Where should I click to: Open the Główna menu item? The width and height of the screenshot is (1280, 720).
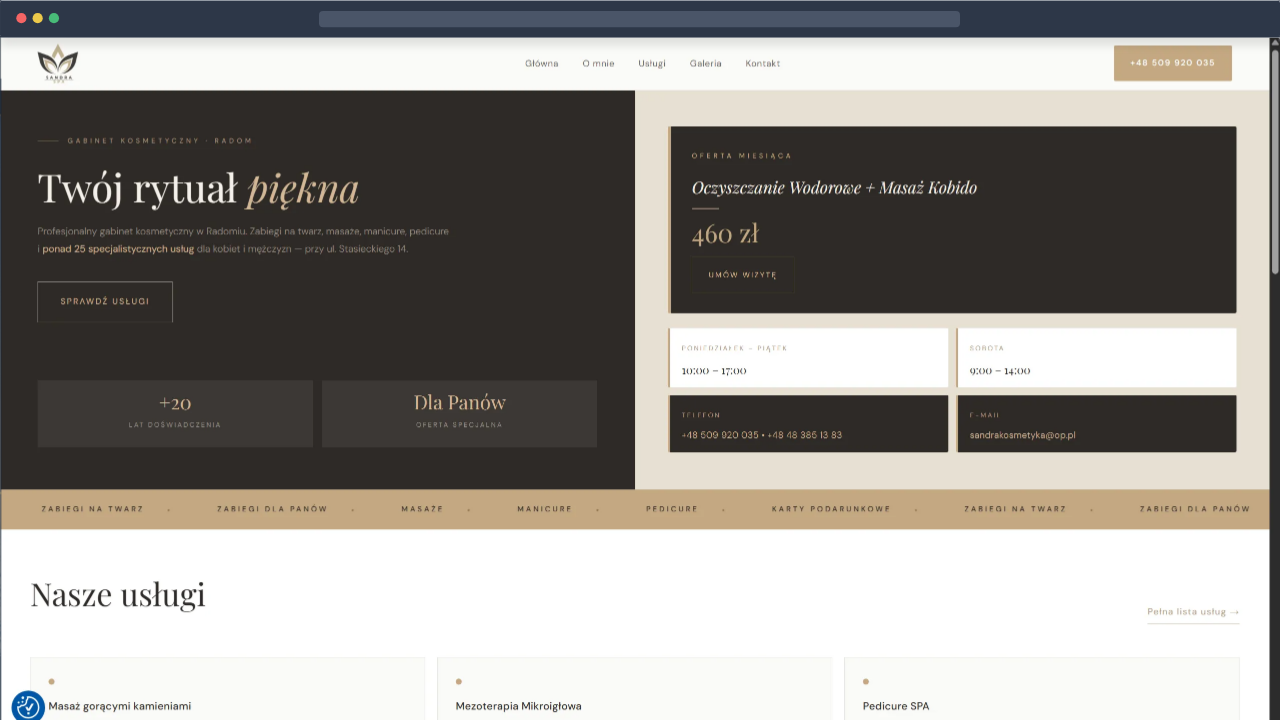coord(542,63)
